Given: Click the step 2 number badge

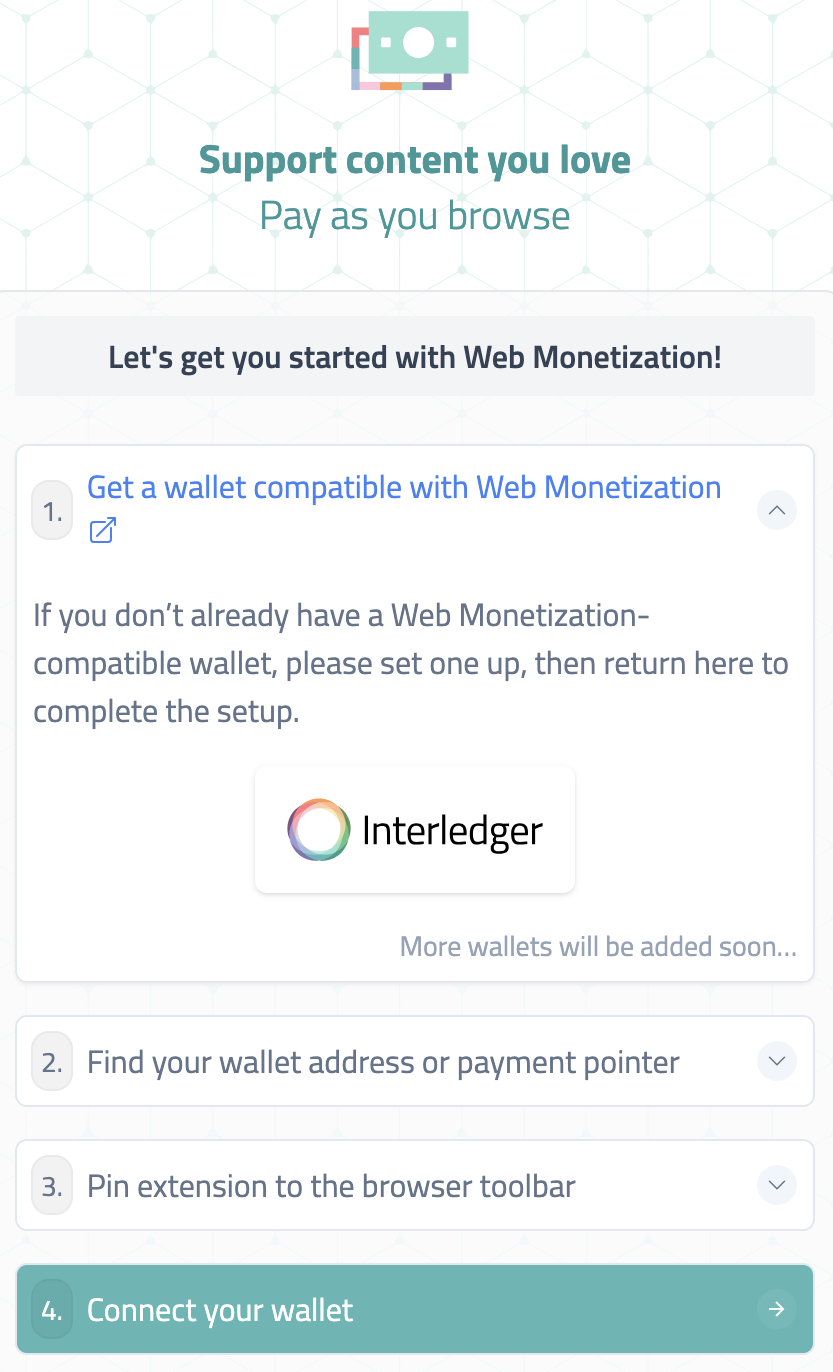Looking at the screenshot, I should 52,1061.
